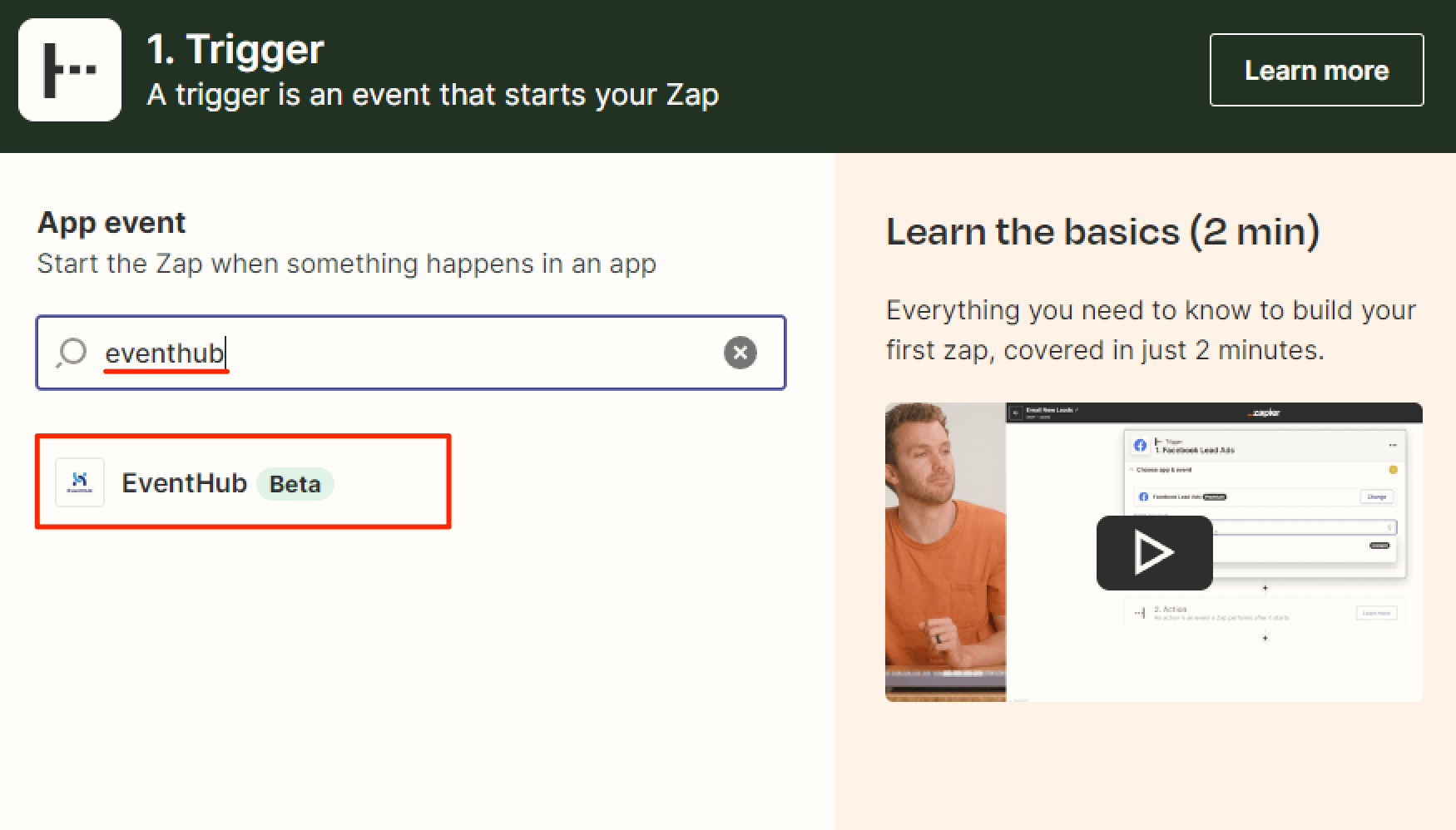
Task: Clear the search with the X icon
Action: point(740,353)
